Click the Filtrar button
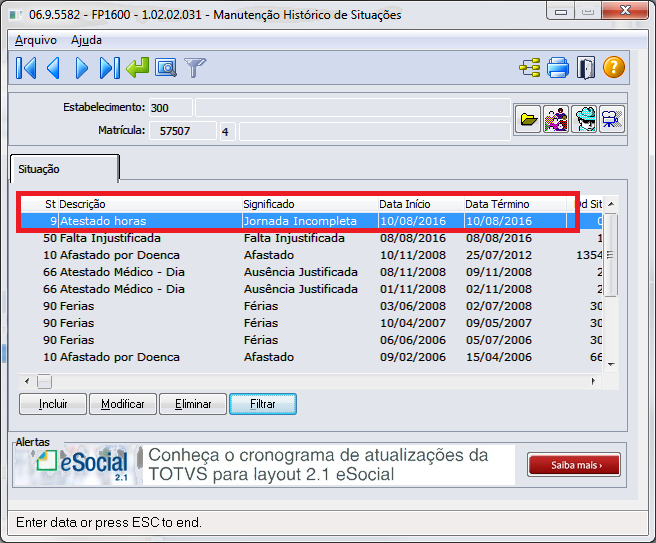Image resolution: width=656 pixels, height=543 pixels. (x=263, y=404)
